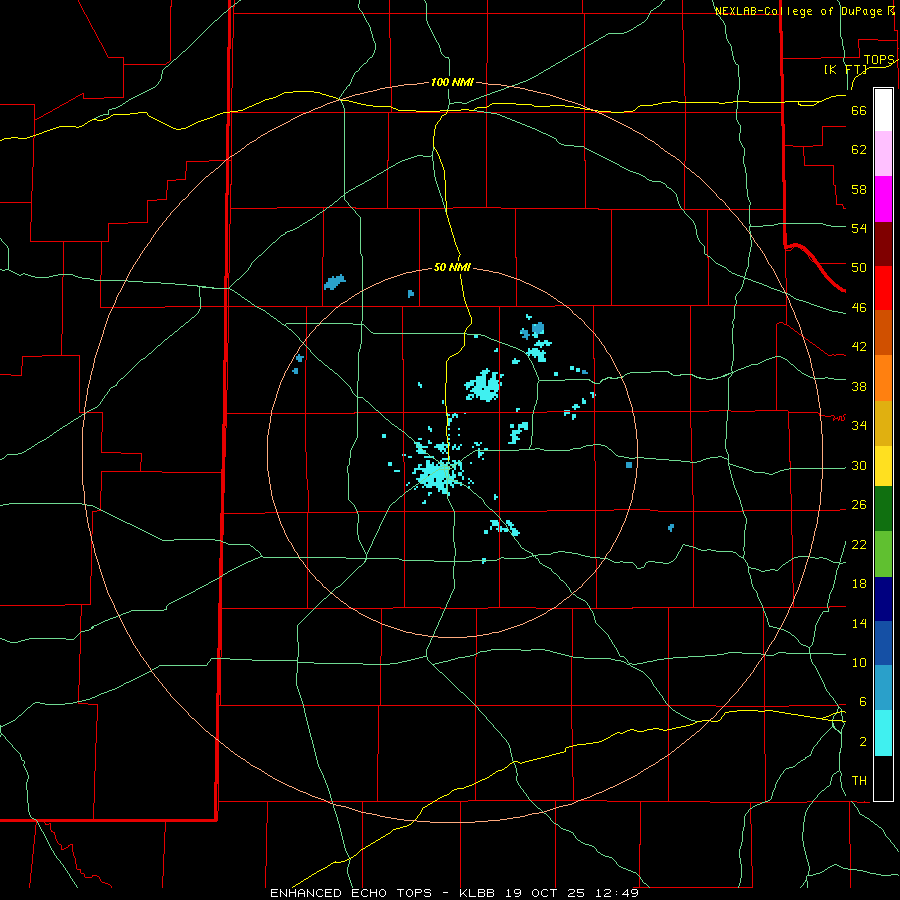The height and width of the screenshot is (900, 900).
Task: Select the TH threshold label
Action: coord(859,780)
